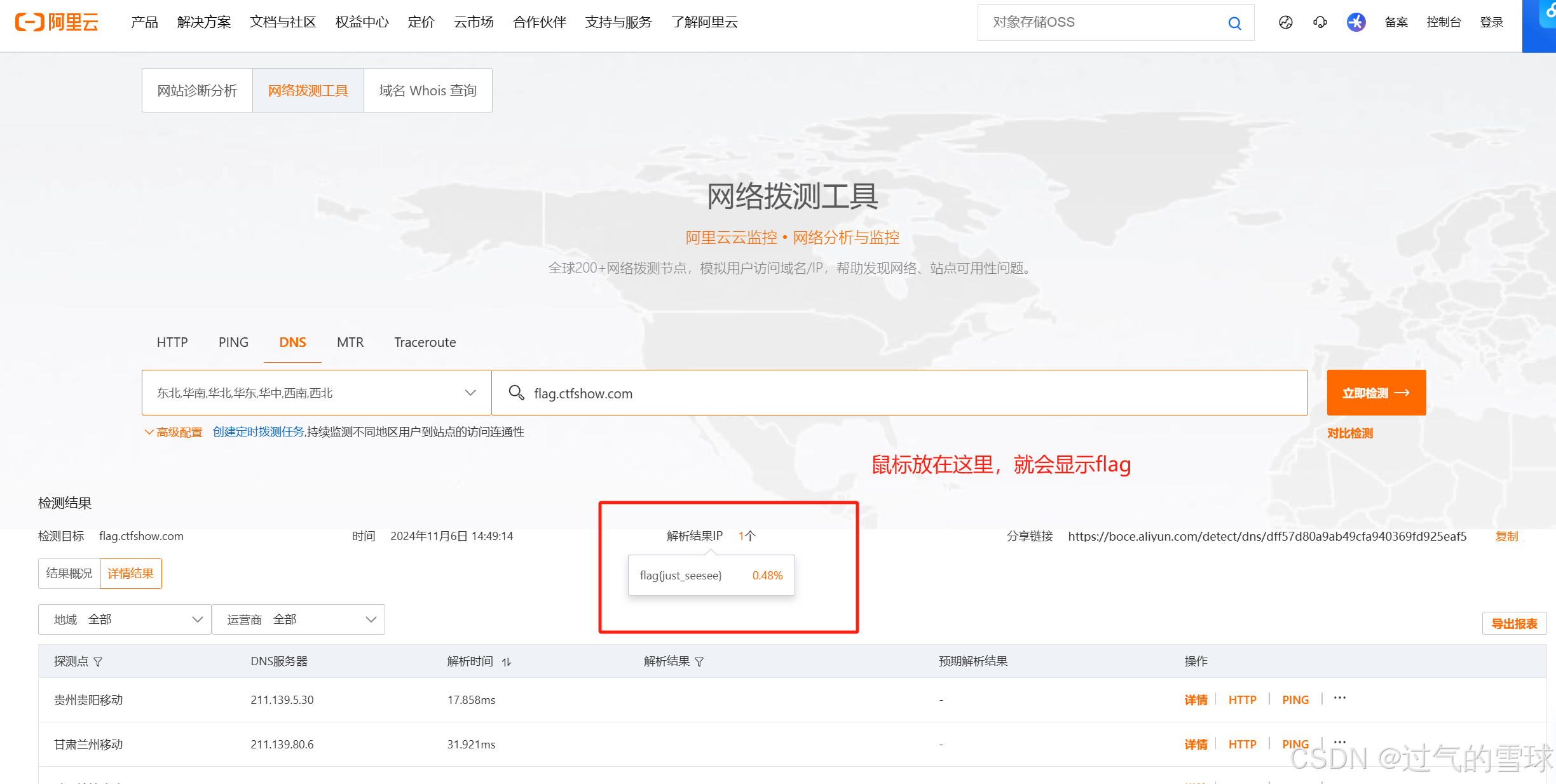
Task: Switch to the 域名 Whois 查询 tab
Action: pos(427,90)
